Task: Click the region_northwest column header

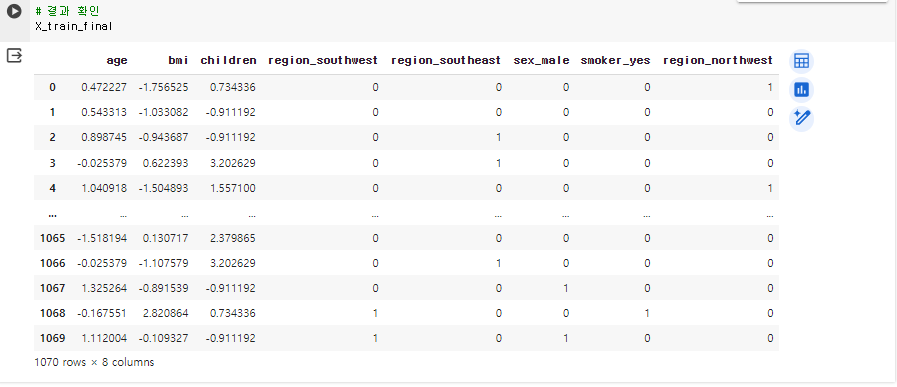Action: coord(718,60)
